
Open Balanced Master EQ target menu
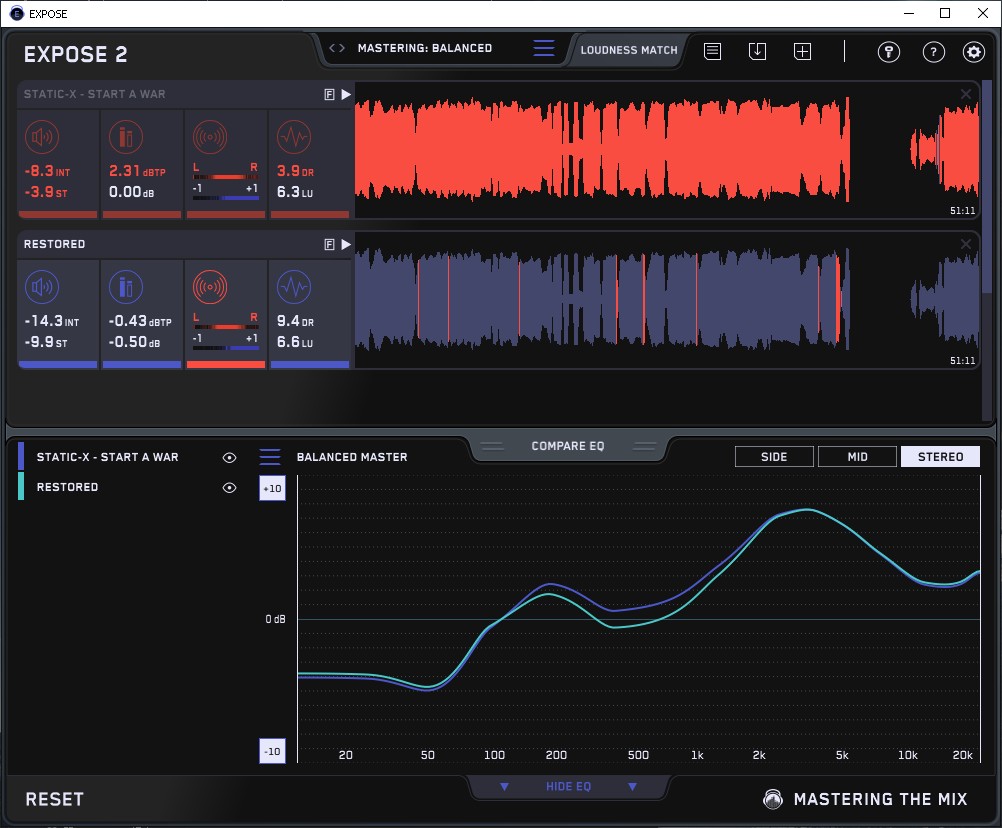[270, 457]
